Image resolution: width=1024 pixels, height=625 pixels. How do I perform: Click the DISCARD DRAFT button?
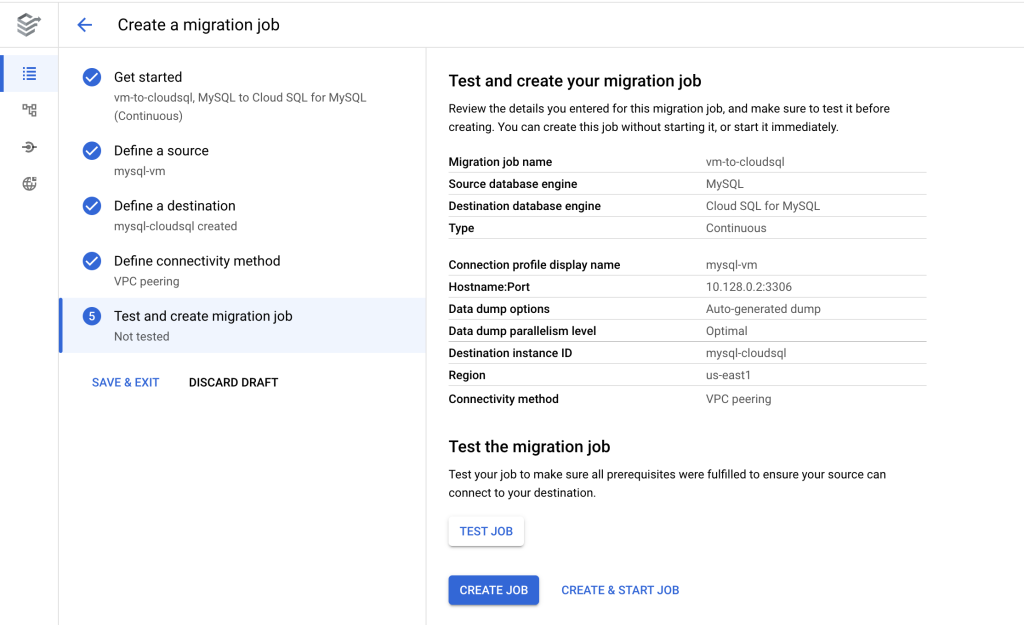click(x=233, y=382)
